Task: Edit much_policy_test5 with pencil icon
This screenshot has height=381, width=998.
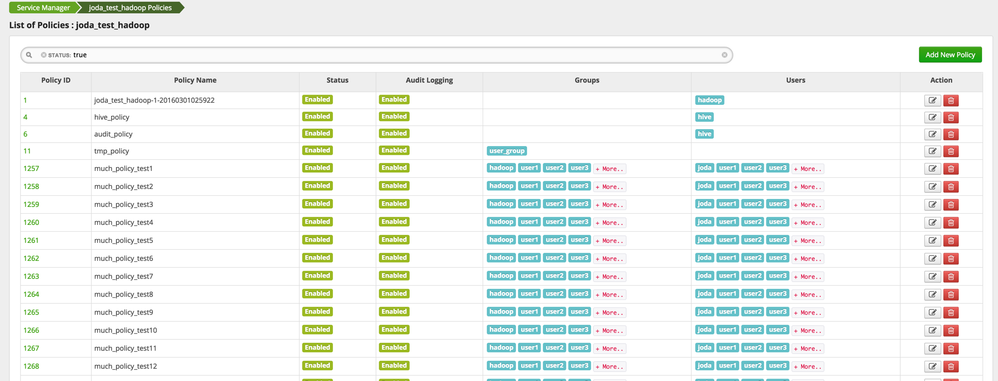Action: pos(932,240)
